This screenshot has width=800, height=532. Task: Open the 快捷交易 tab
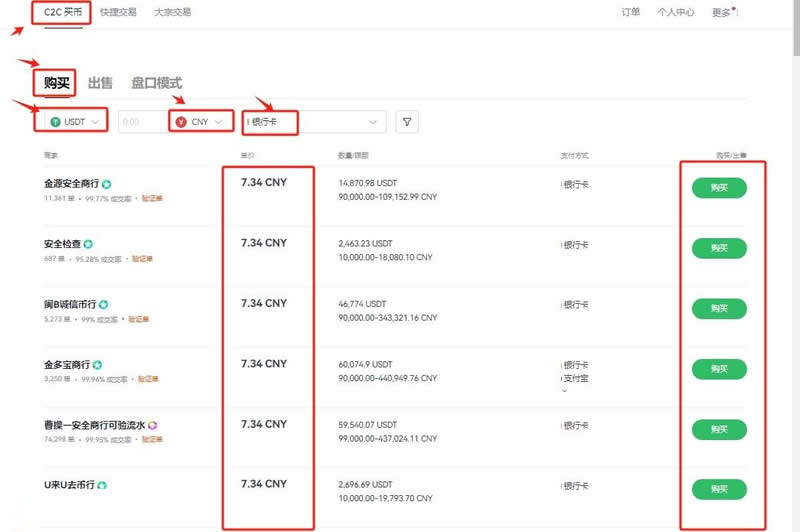(117, 13)
